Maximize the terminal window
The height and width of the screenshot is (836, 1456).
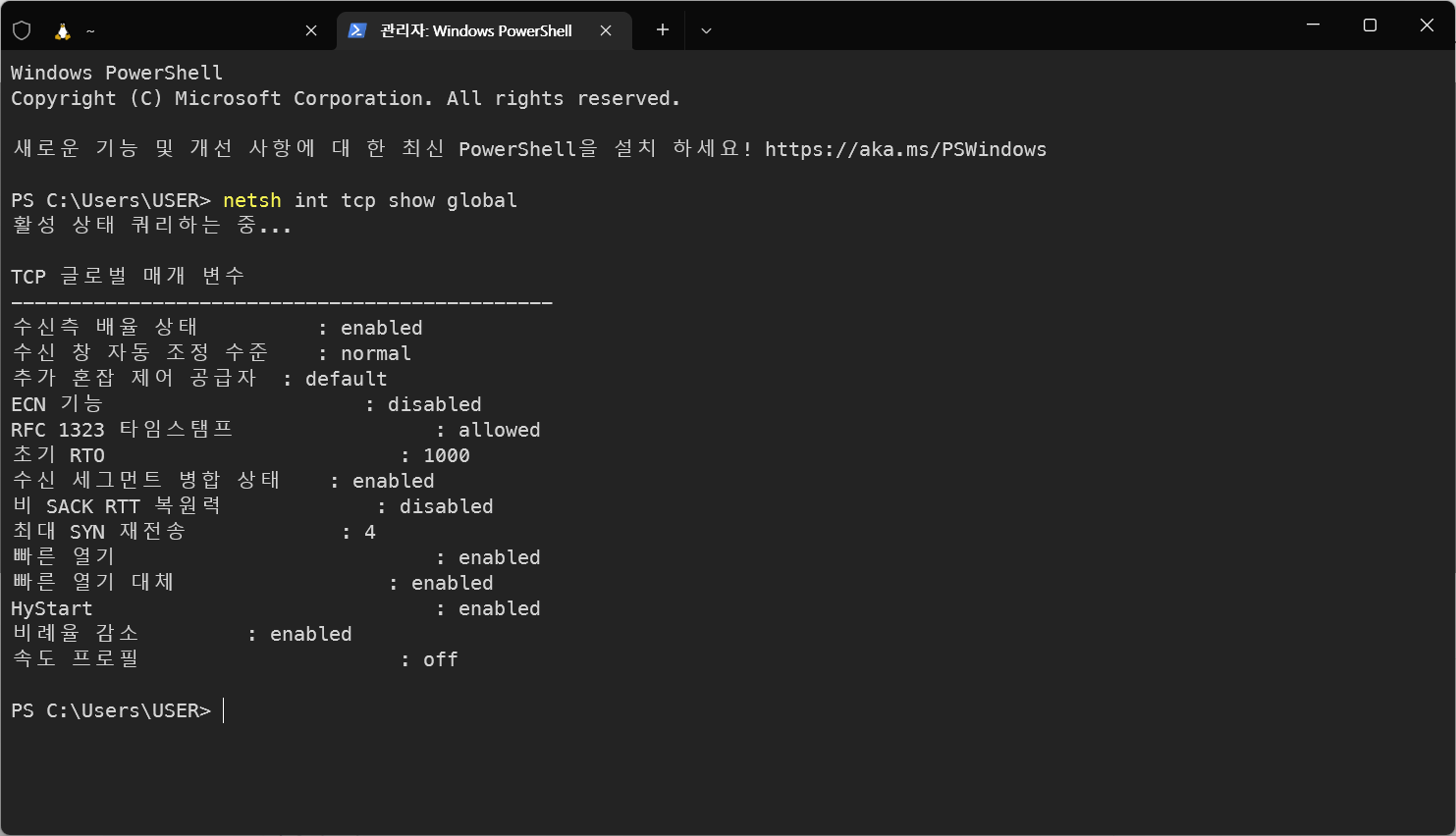coord(1370,26)
